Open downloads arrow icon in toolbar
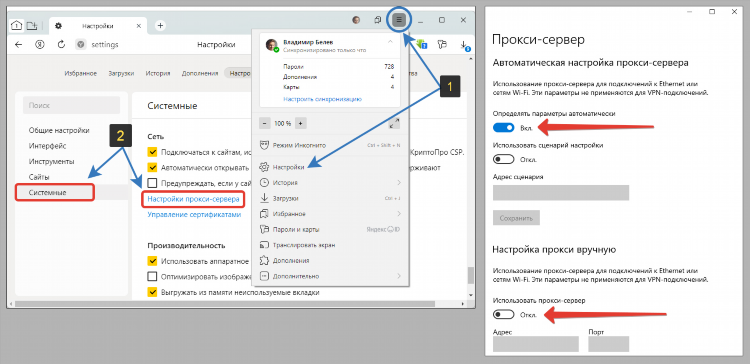The height and width of the screenshot is (364, 750). 464,45
